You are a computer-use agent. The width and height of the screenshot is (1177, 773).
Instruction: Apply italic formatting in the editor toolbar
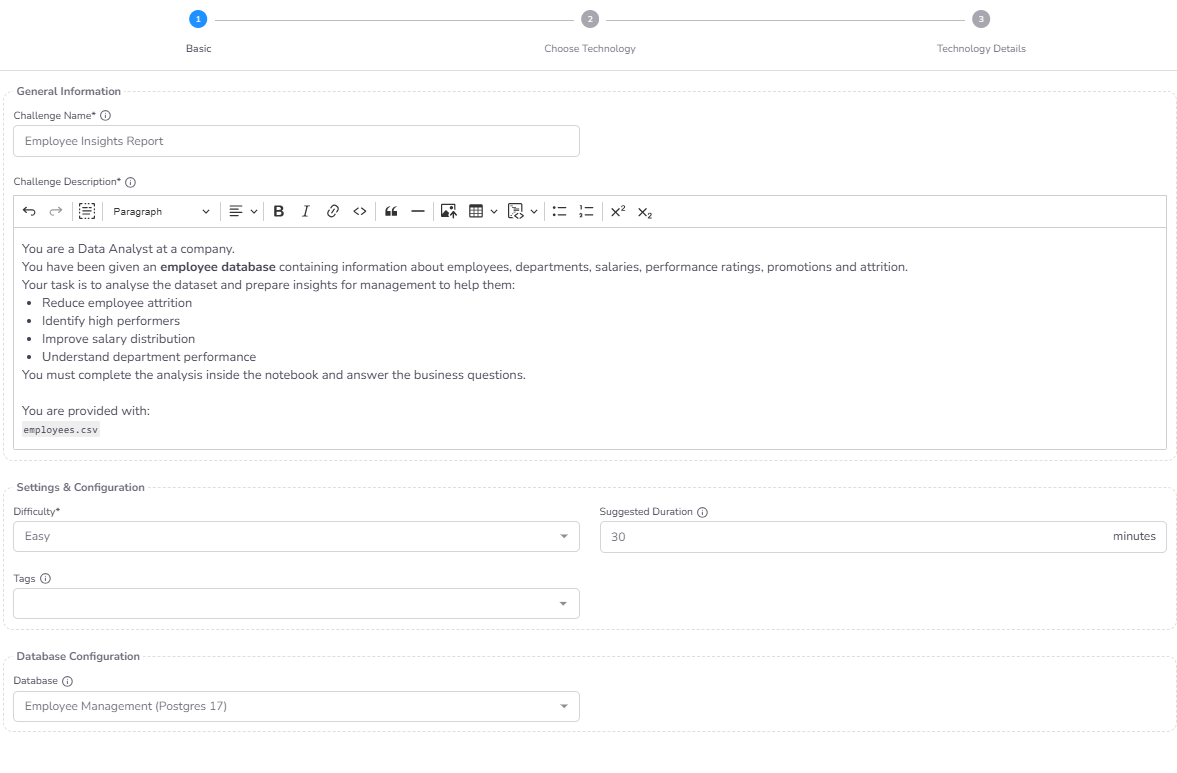tap(306, 211)
